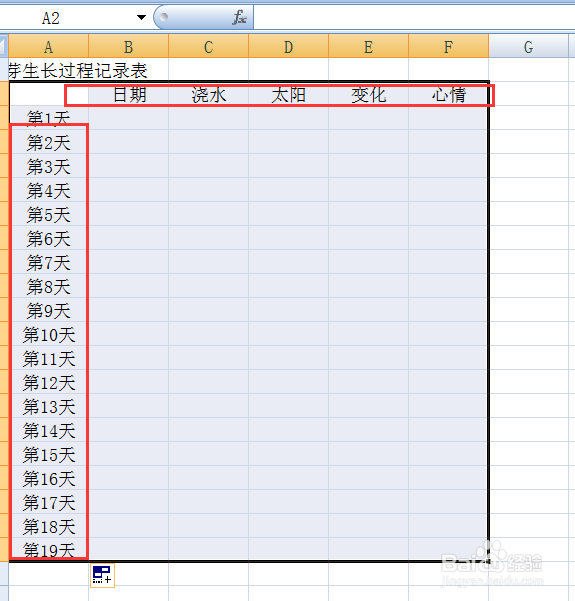Open the Auto Fill Options button
575x601 pixels.
click(102, 575)
